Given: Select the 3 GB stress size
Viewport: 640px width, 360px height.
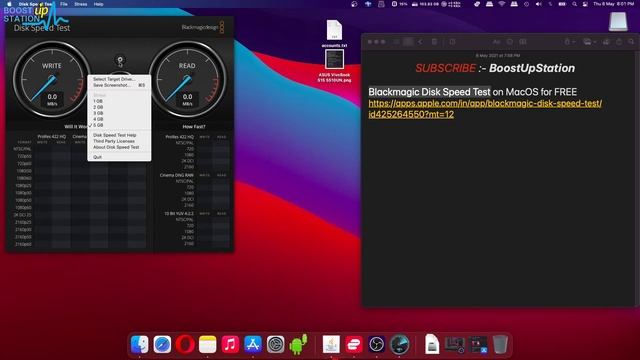Looking at the screenshot, I should (x=119, y=113).
